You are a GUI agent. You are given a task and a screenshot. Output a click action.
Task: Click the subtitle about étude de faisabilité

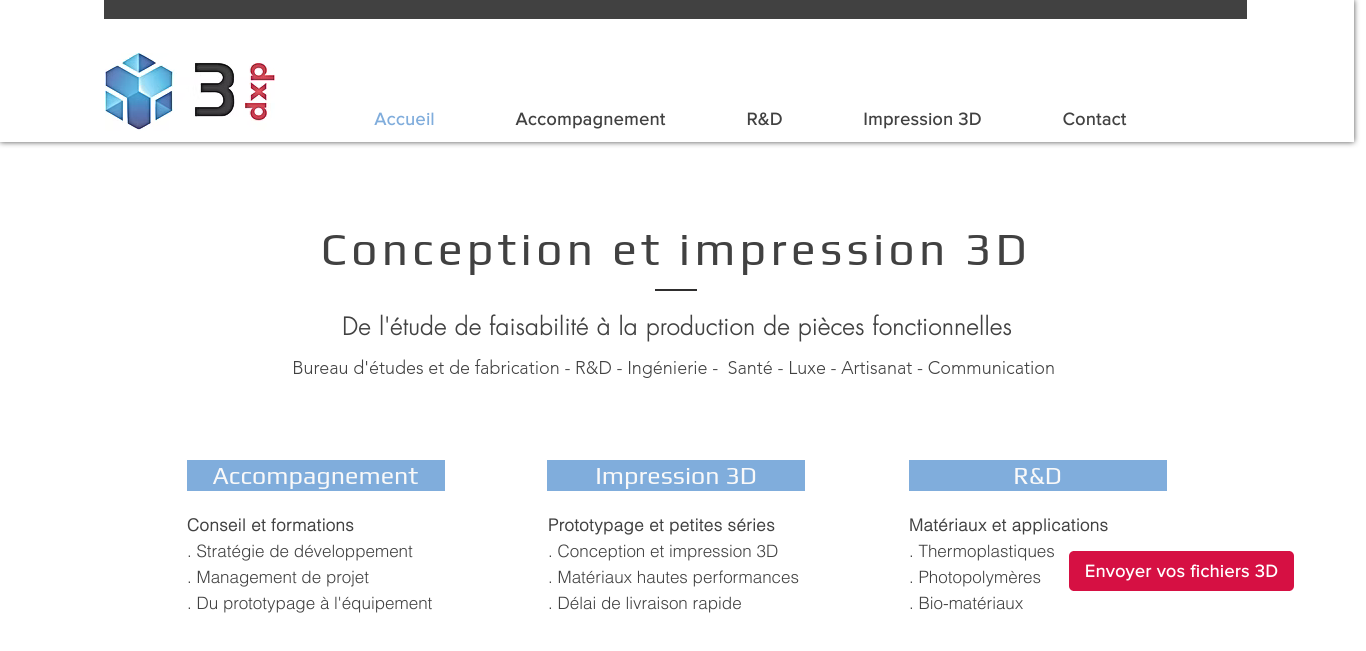pos(677,327)
